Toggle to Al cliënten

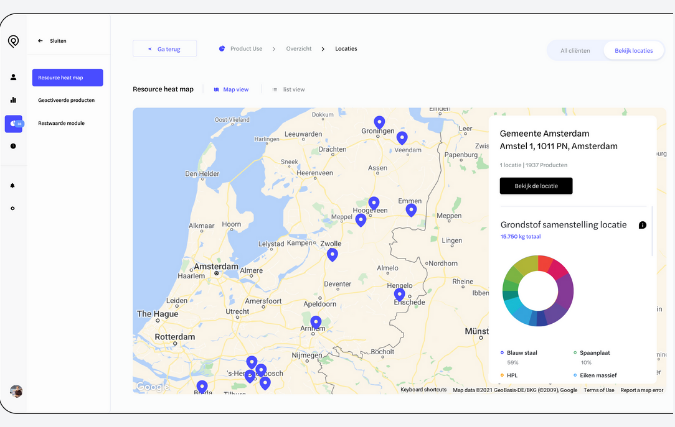click(x=575, y=51)
